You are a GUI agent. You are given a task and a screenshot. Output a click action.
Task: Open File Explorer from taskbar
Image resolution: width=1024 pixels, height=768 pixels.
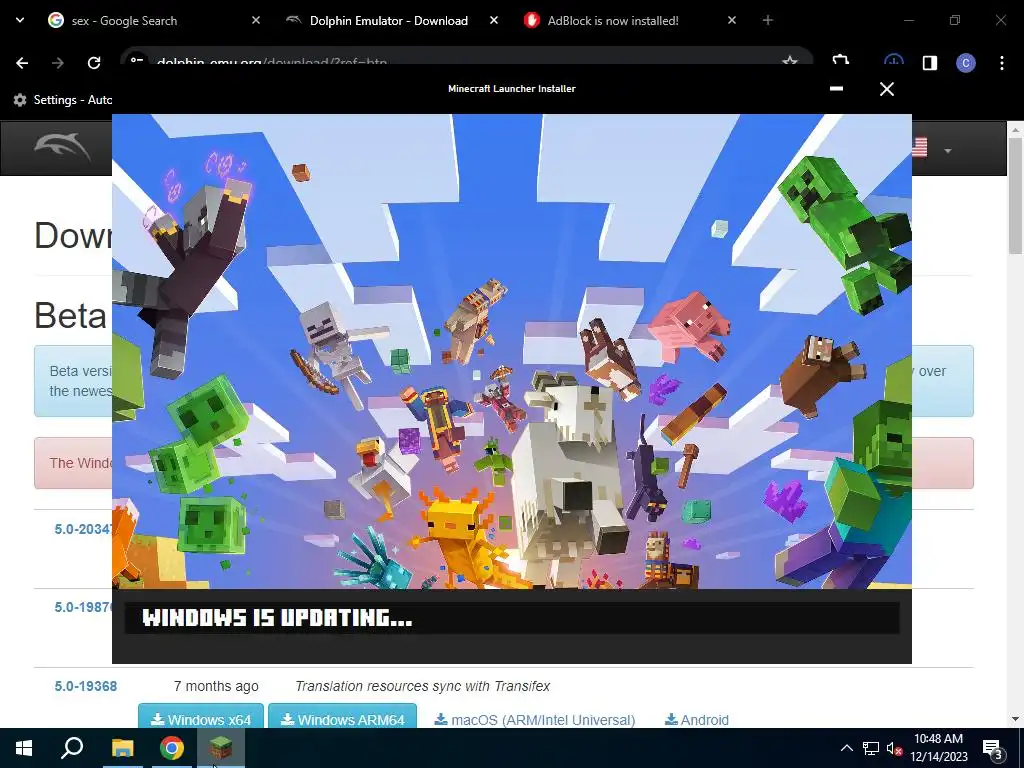pos(122,748)
